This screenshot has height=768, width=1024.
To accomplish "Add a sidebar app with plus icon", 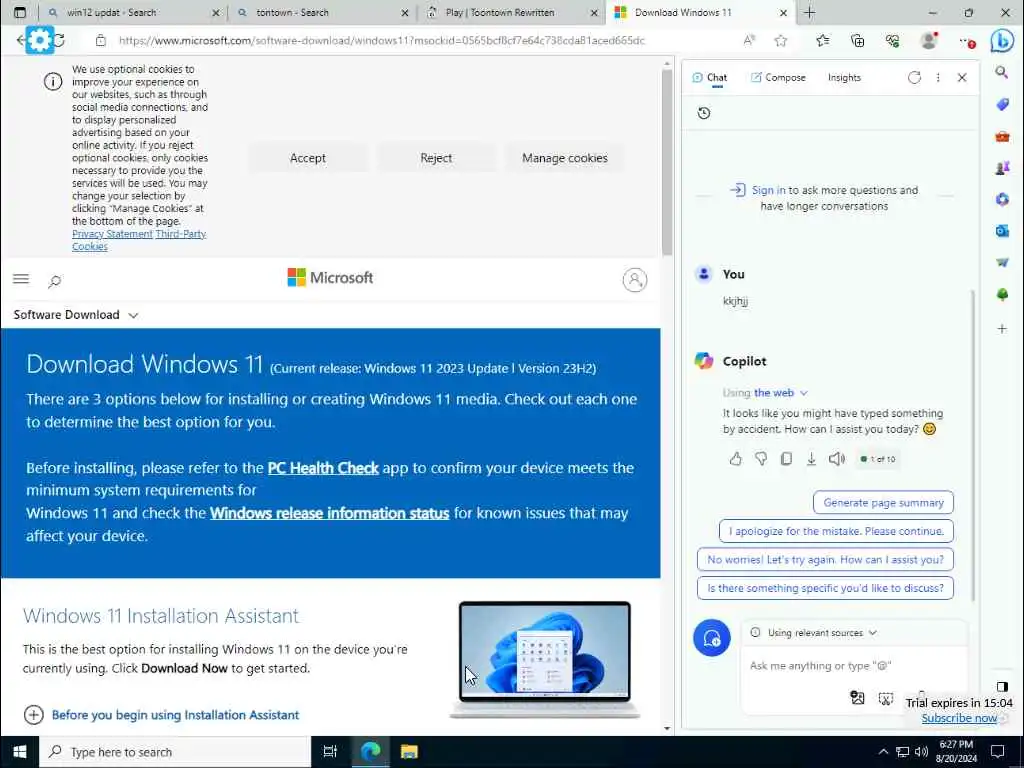I will (1002, 328).
